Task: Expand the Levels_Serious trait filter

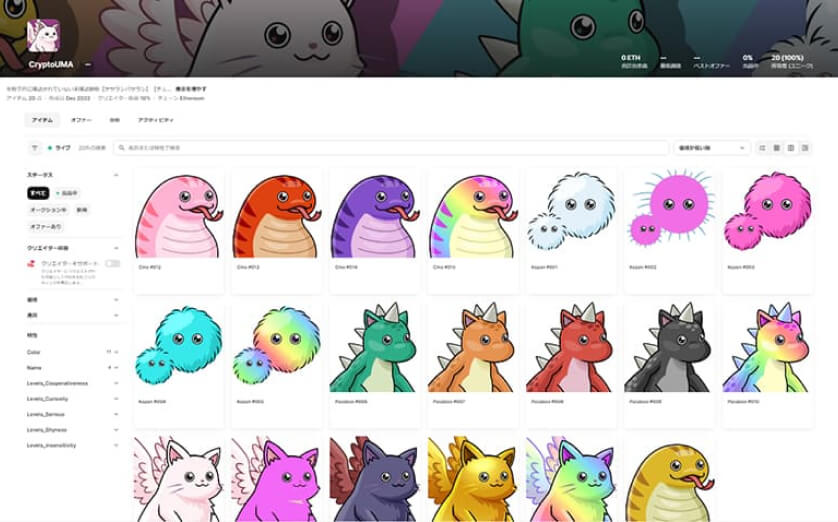Action: pos(73,414)
